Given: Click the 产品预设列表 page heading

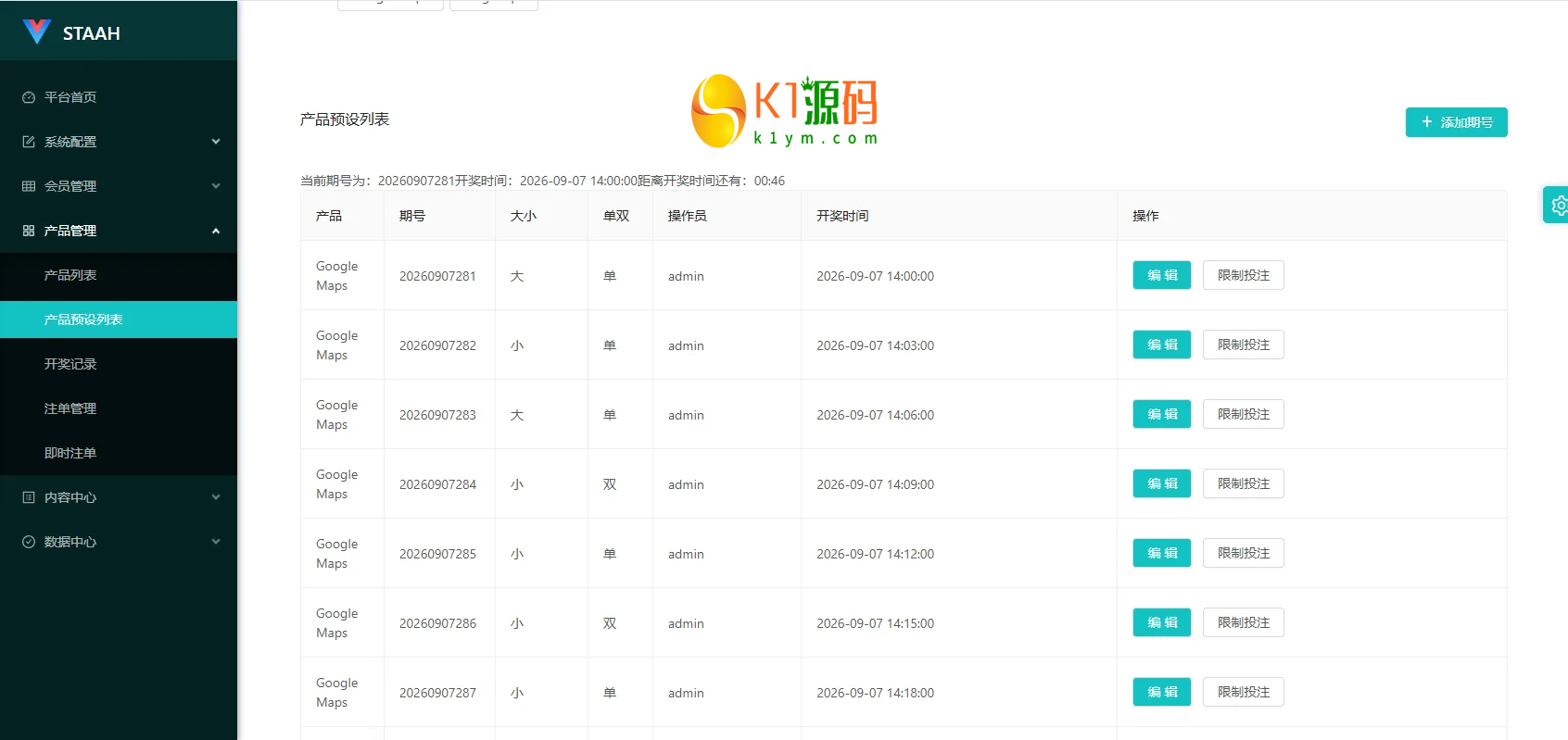Looking at the screenshot, I should coord(345,119).
